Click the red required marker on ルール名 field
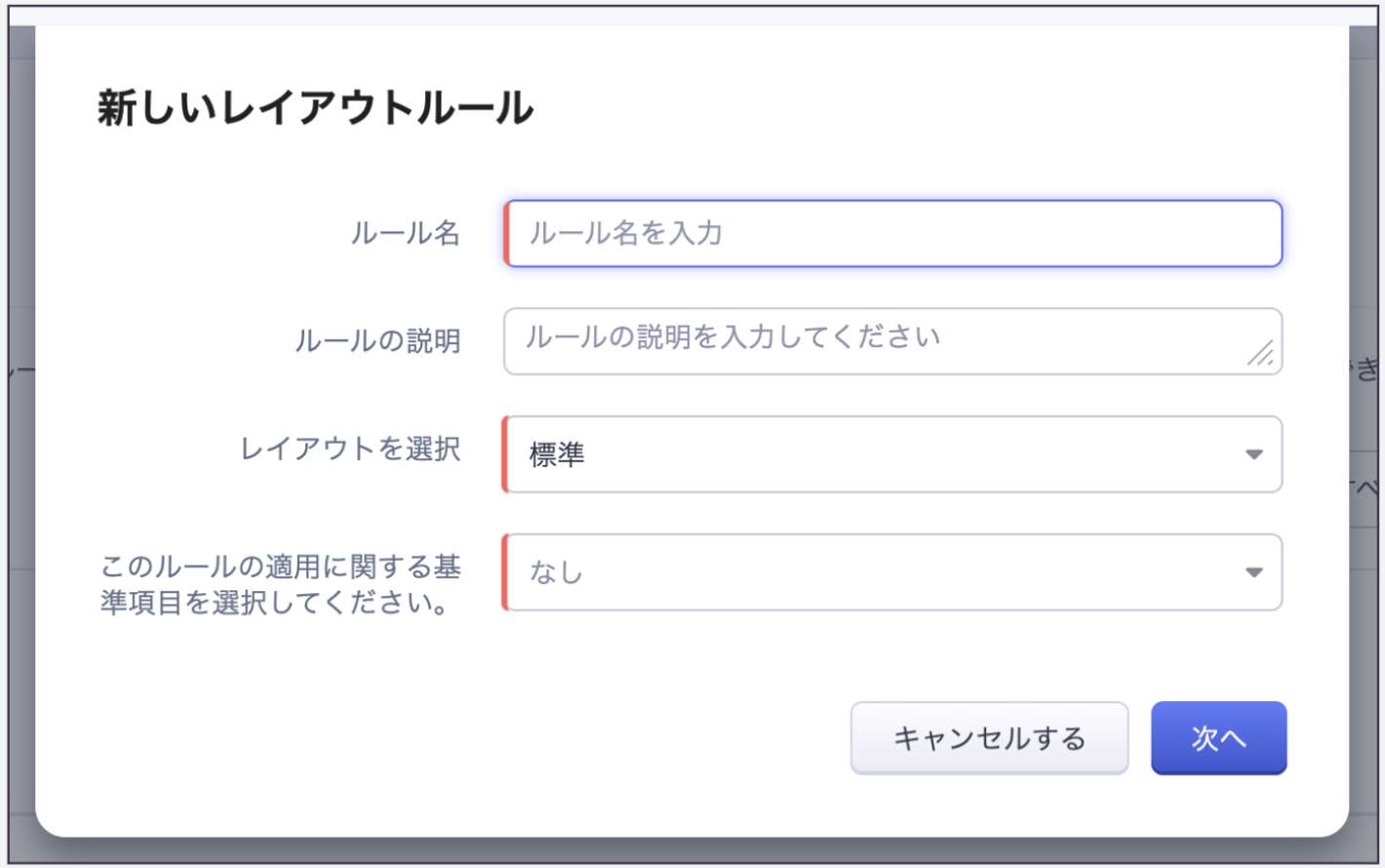Image resolution: width=1385 pixels, height=868 pixels. point(506,234)
